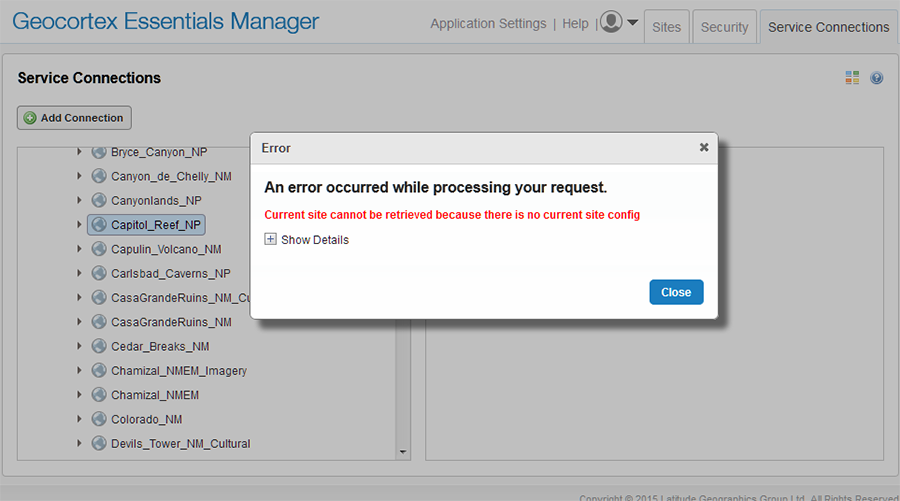This screenshot has width=900, height=501.
Task: Select the Canyonlands_NP connection
Action: click(156, 201)
